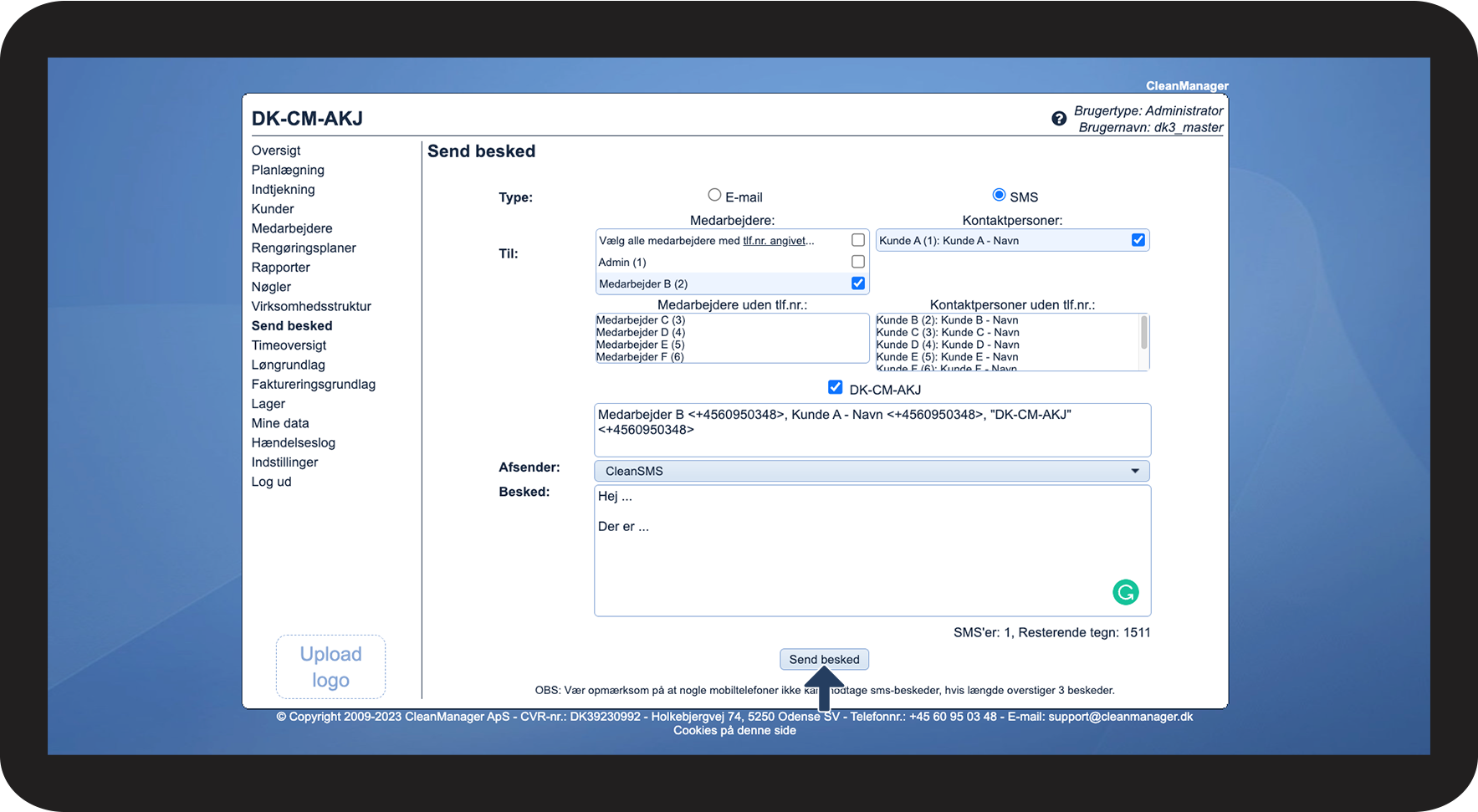
Task: Select the E-mail radio button
Action: 714,195
